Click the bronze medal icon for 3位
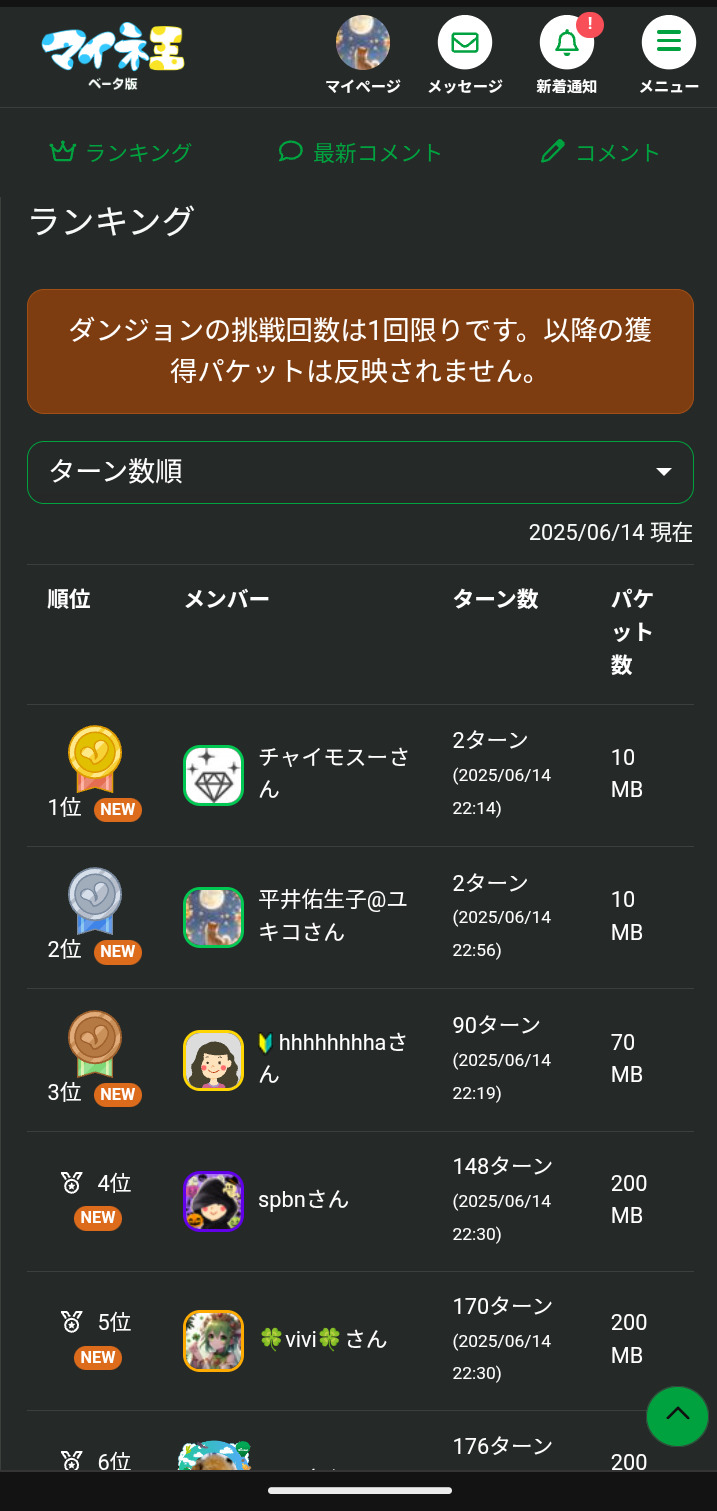 pyautogui.click(x=95, y=1043)
